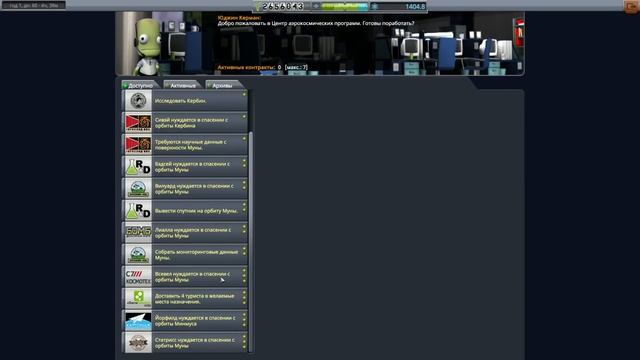This screenshot has width=640, height=360.
Task: Click the emblem logo of Статрисс rescue contract
Action: (138, 343)
